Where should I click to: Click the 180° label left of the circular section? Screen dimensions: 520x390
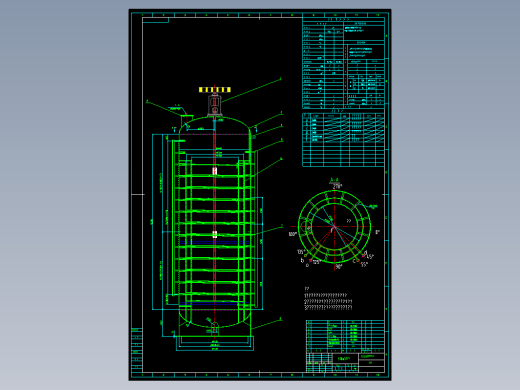[292, 234]
